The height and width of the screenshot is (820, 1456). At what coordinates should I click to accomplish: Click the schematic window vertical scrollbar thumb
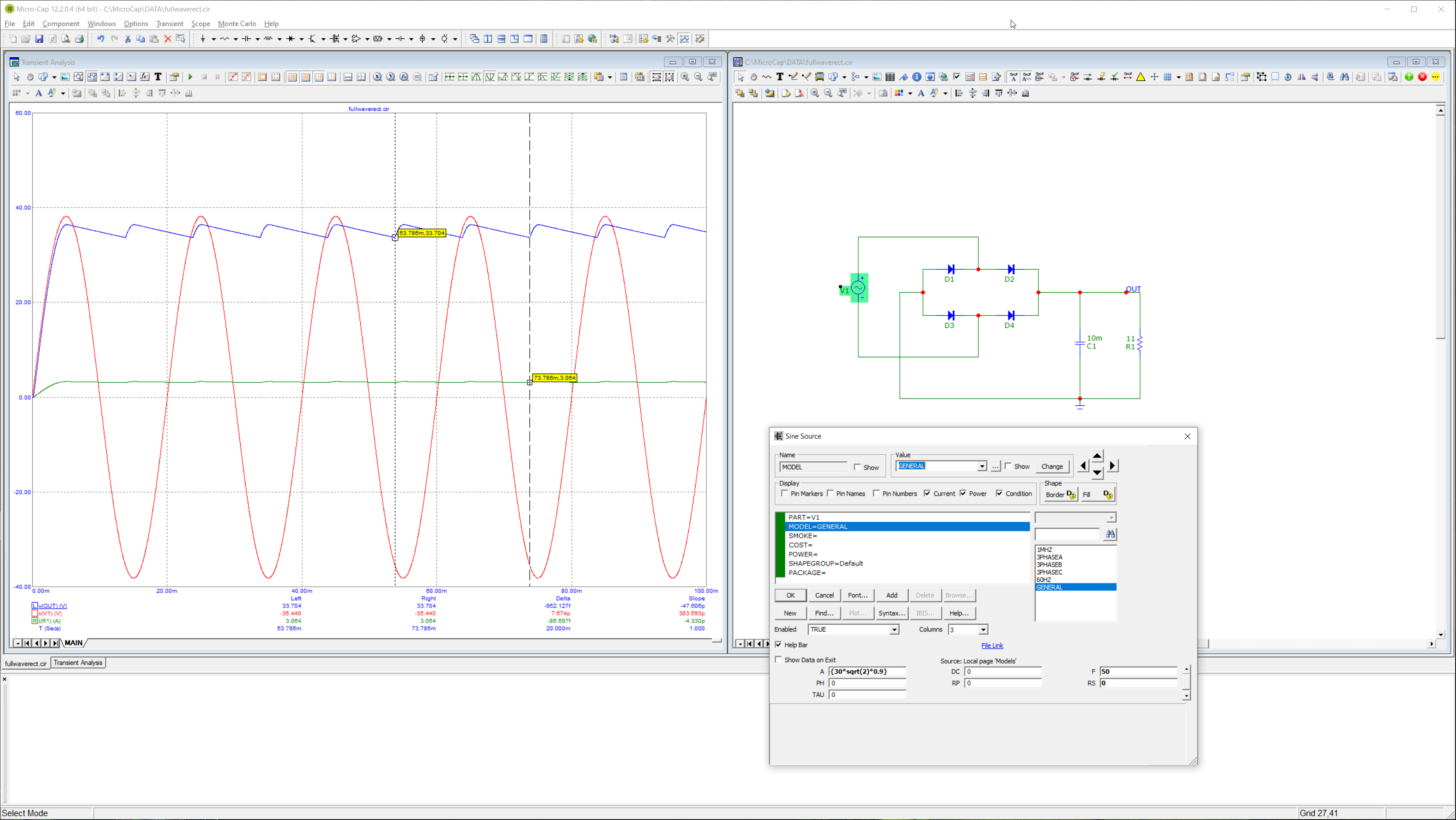pyautogui.click(x=1440, y=227)
